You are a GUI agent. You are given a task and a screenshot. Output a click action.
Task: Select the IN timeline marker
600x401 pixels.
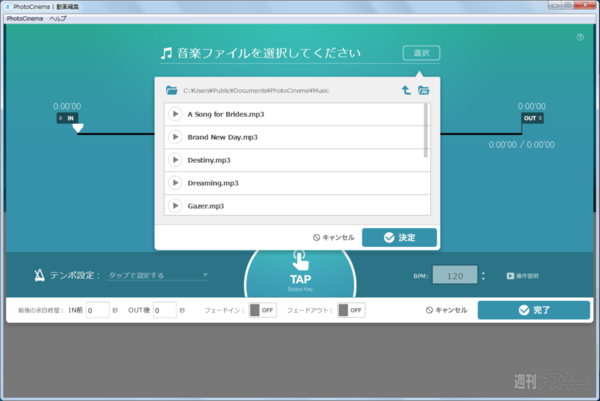[67, 118]
